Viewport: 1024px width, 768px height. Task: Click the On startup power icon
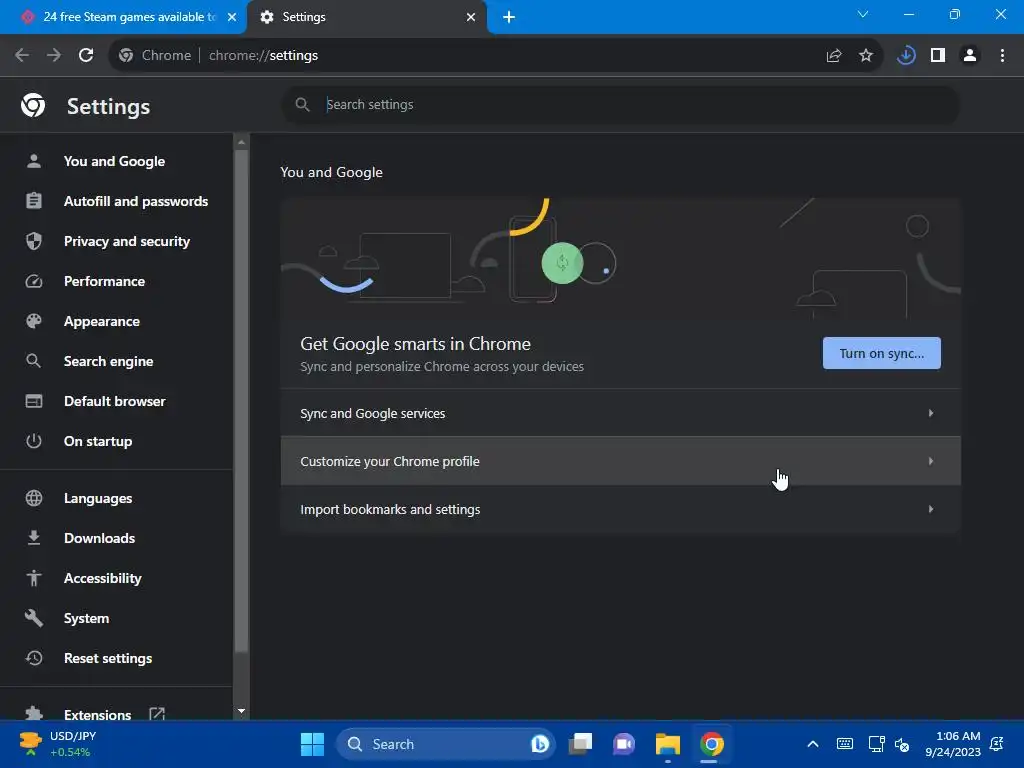click(33, 441)
